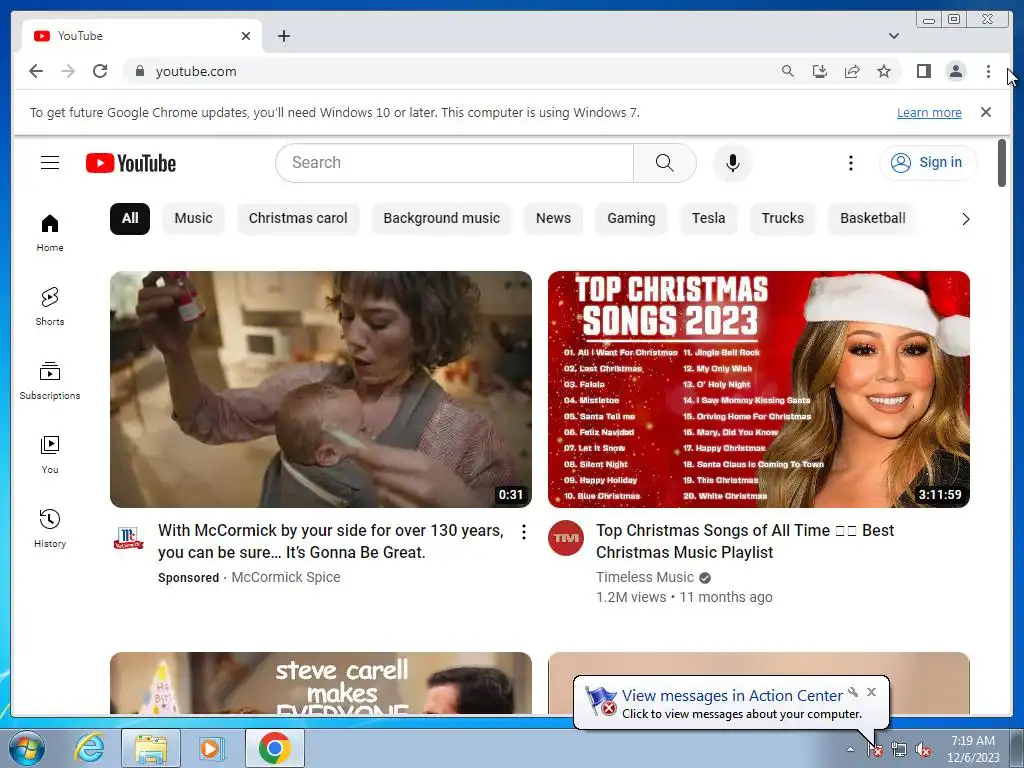Click Steve Carell video thumbnail
1024x768 pixels.
[321, 682]
